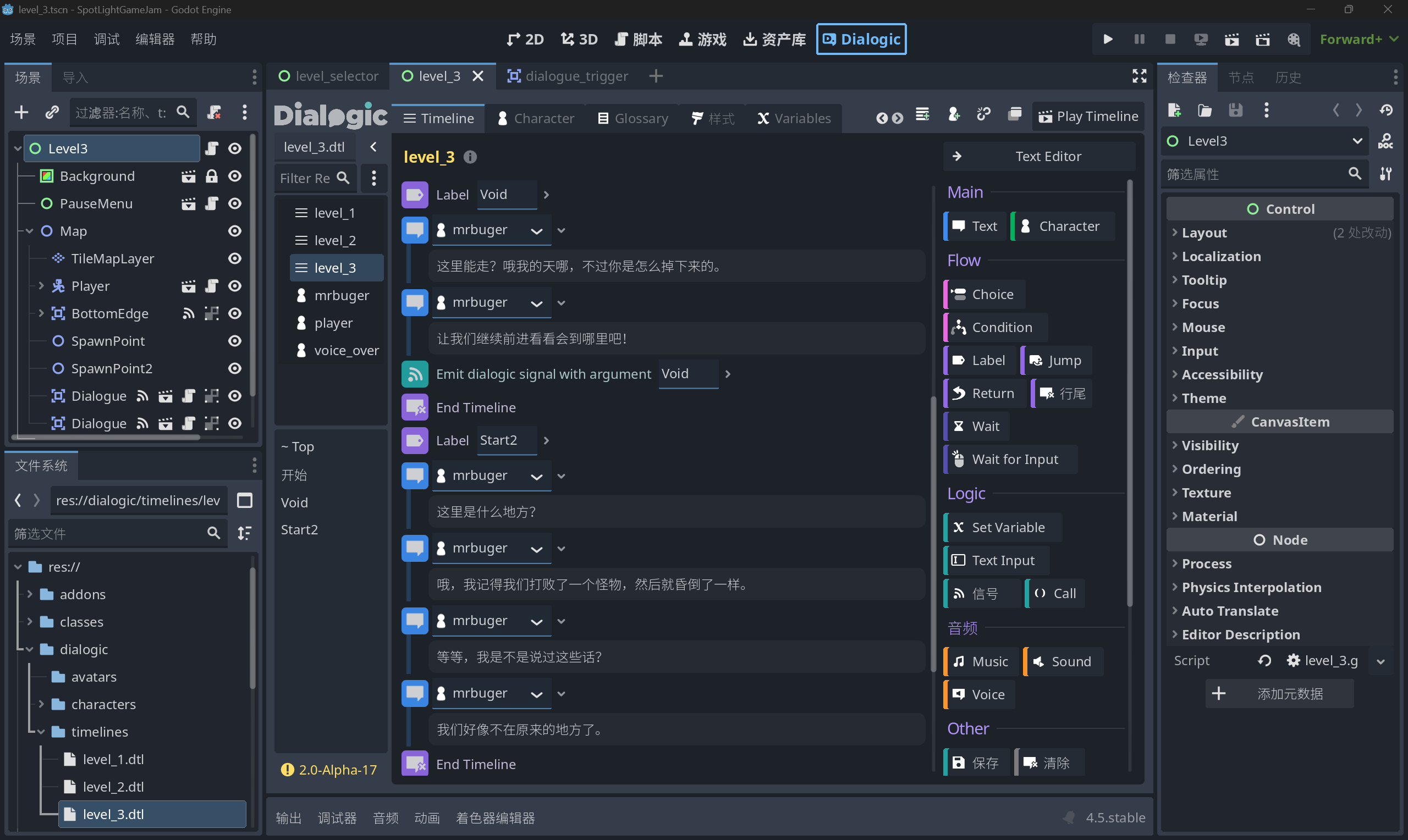The height and width of the screenshot is (840, 1408).
Task: Open the 项目 menu
Action: pos(64,39)
